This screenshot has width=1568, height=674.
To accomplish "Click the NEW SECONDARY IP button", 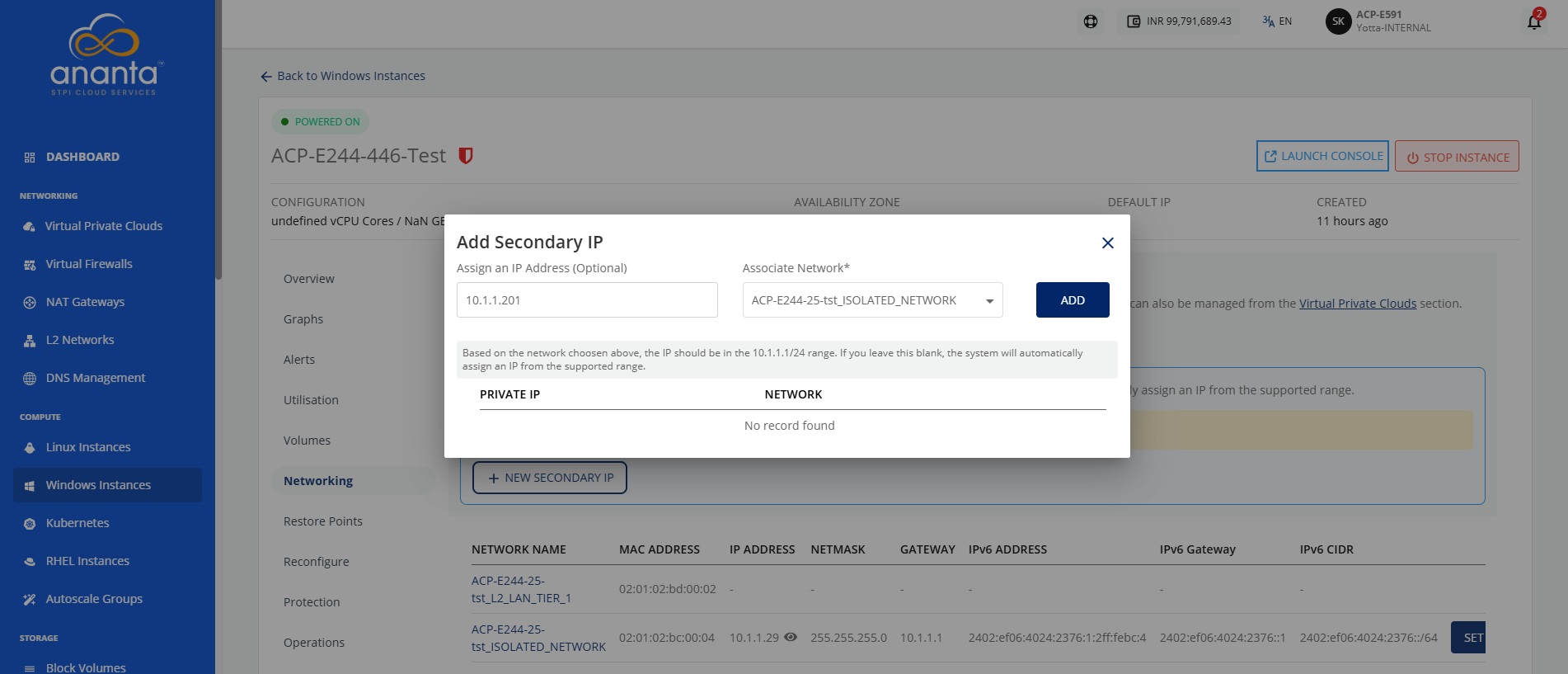I will click(x=550, y=478).
